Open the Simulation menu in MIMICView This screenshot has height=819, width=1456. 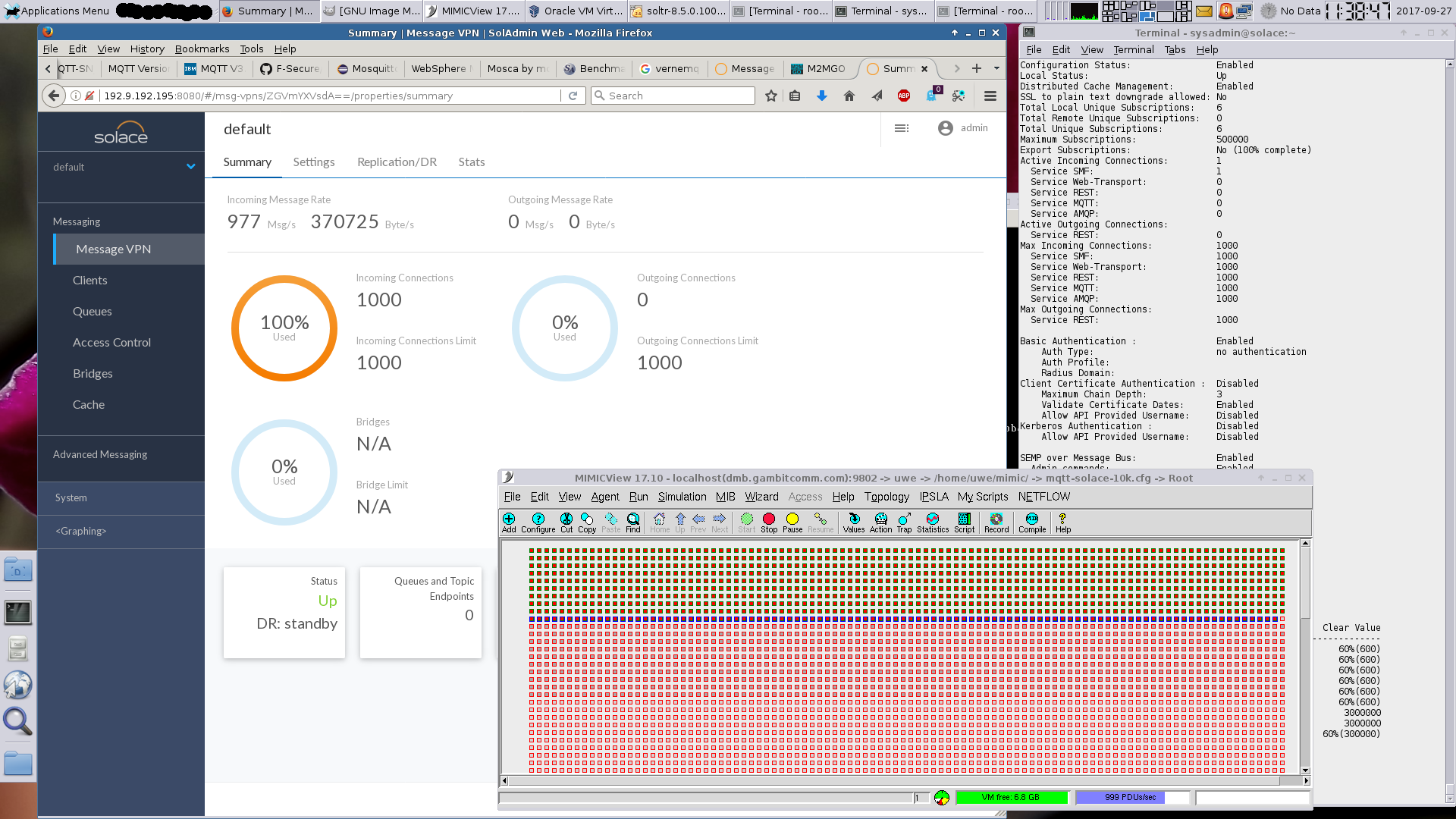(x=682, y=497)
